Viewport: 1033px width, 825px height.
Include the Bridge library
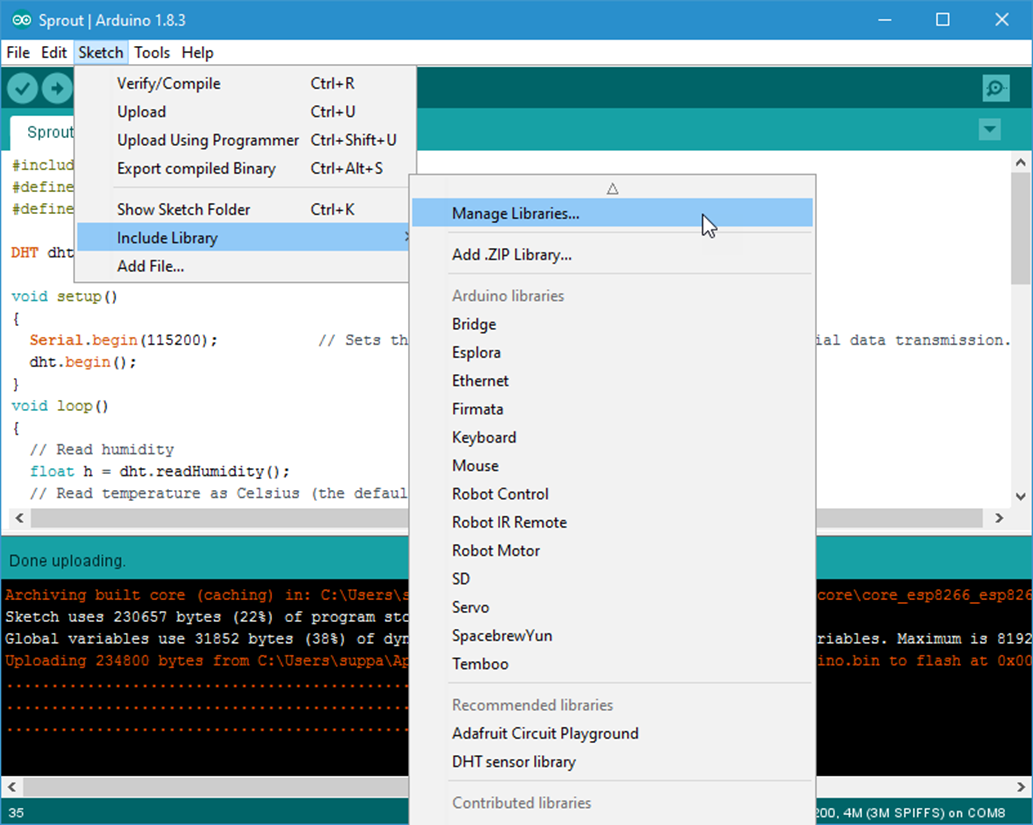[x=612, y=324]
